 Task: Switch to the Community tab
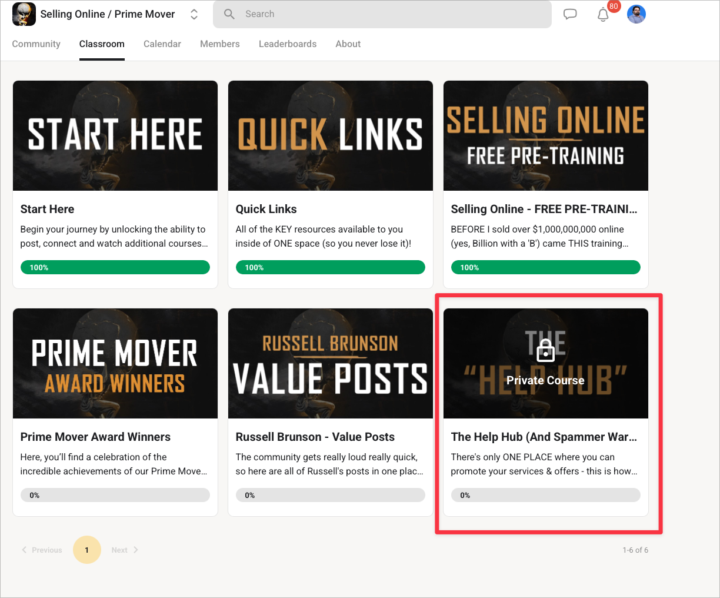click(36, 44)
